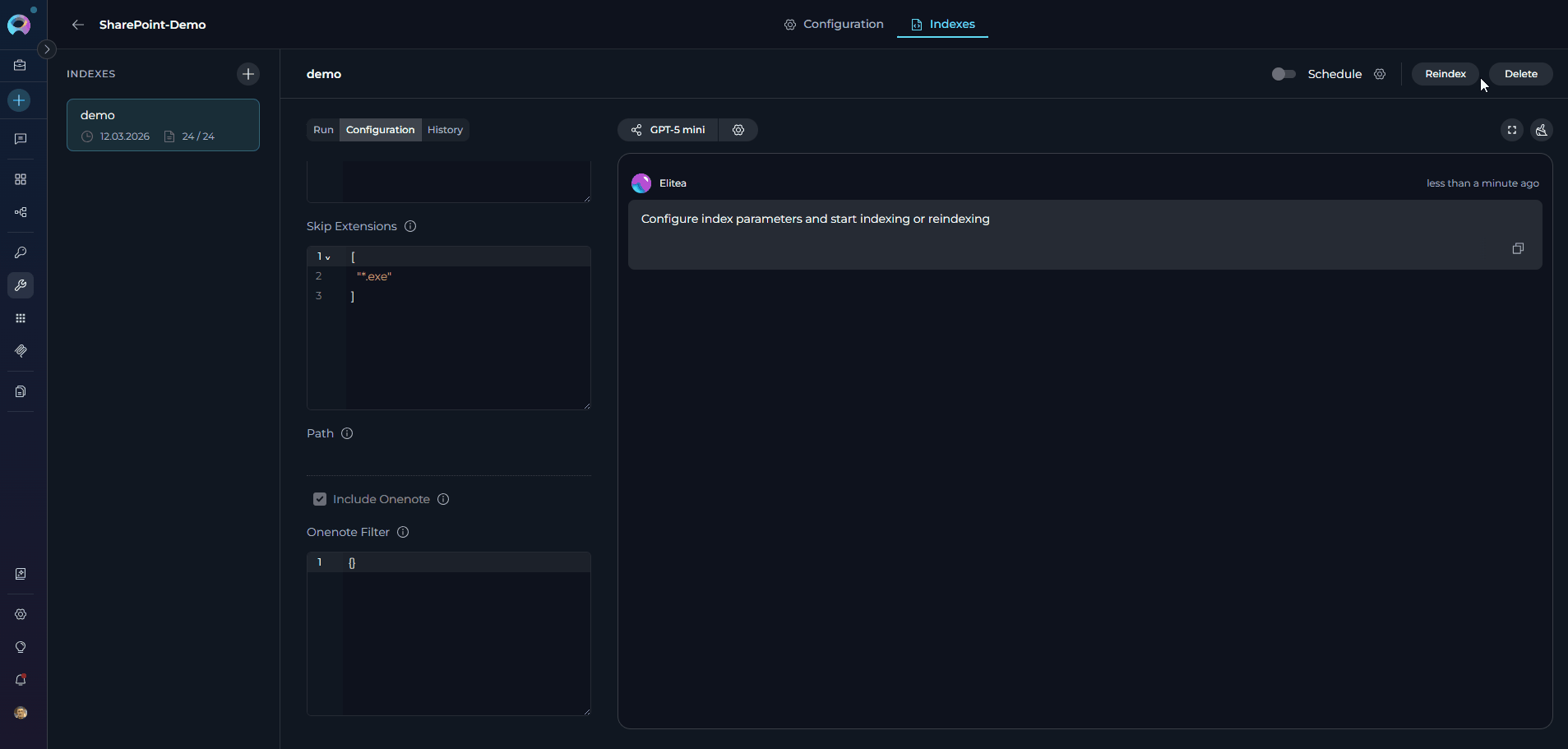Open the Schedule settings gear
Screen dimensions: 1568x749
click(x=1380, y=74)
